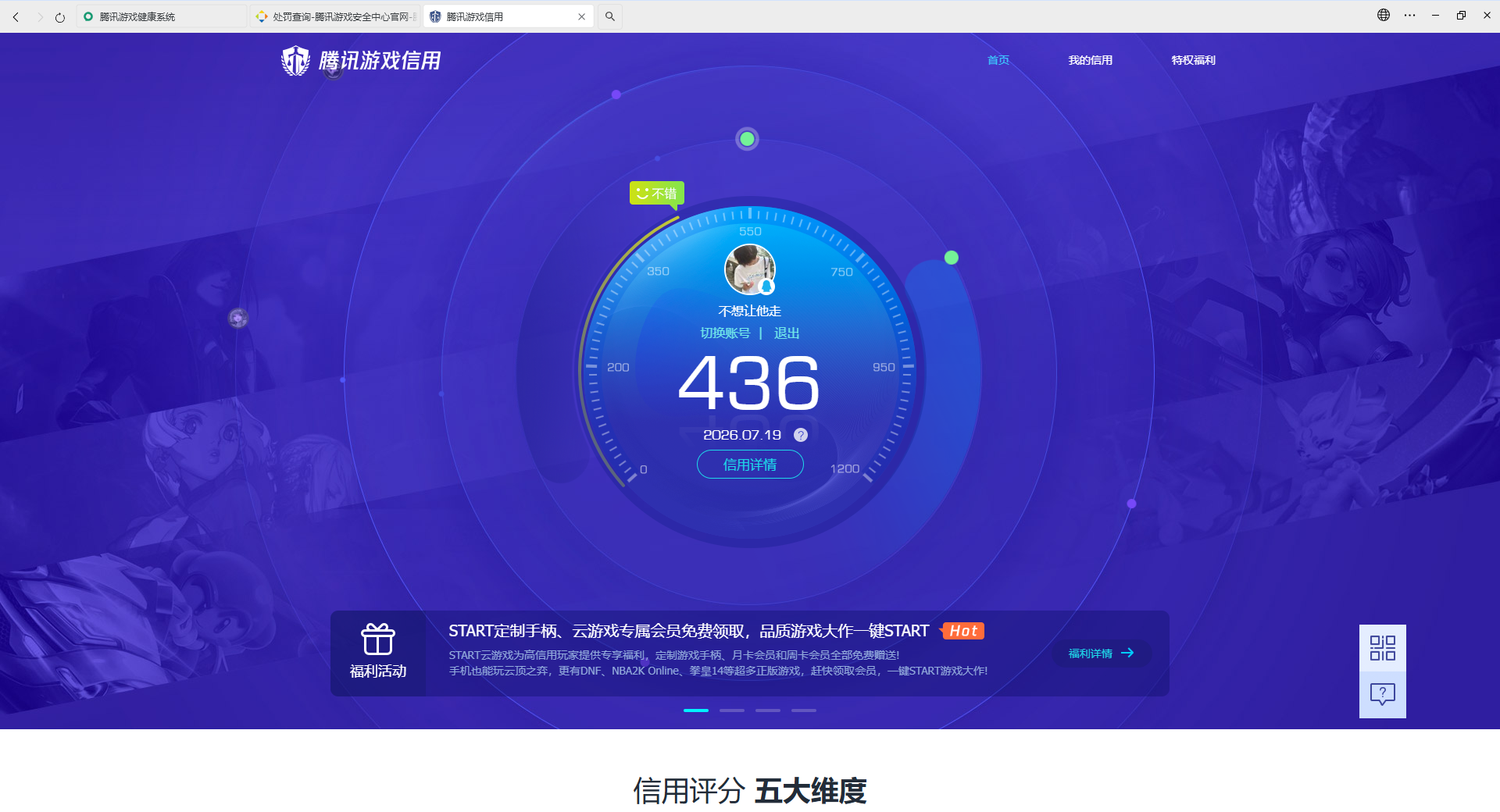
Task: Click the 腾讯游戏信用 logo title text
Action: coord(380,60)
